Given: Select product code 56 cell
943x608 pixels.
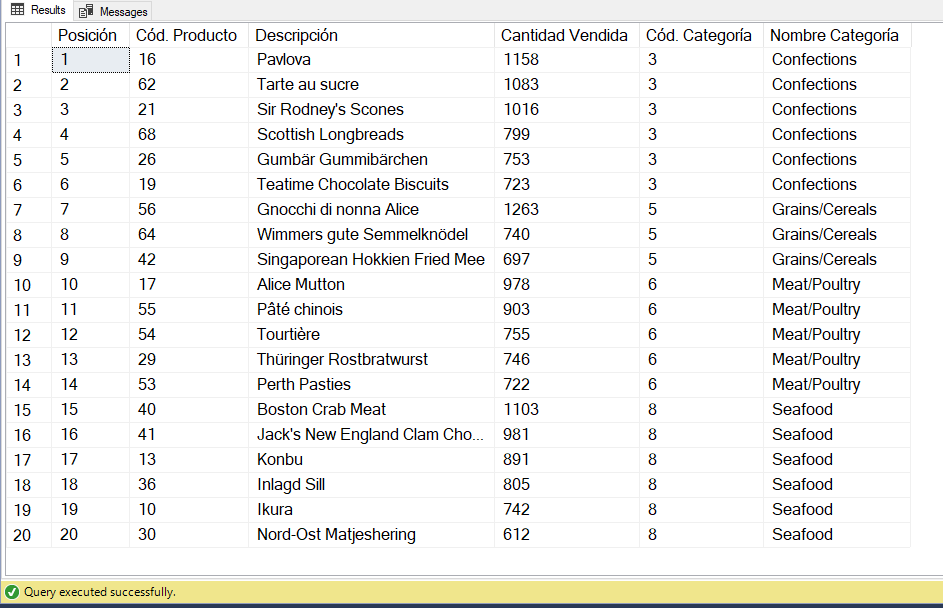Looking at the screenshot, I should pos(189,209).
